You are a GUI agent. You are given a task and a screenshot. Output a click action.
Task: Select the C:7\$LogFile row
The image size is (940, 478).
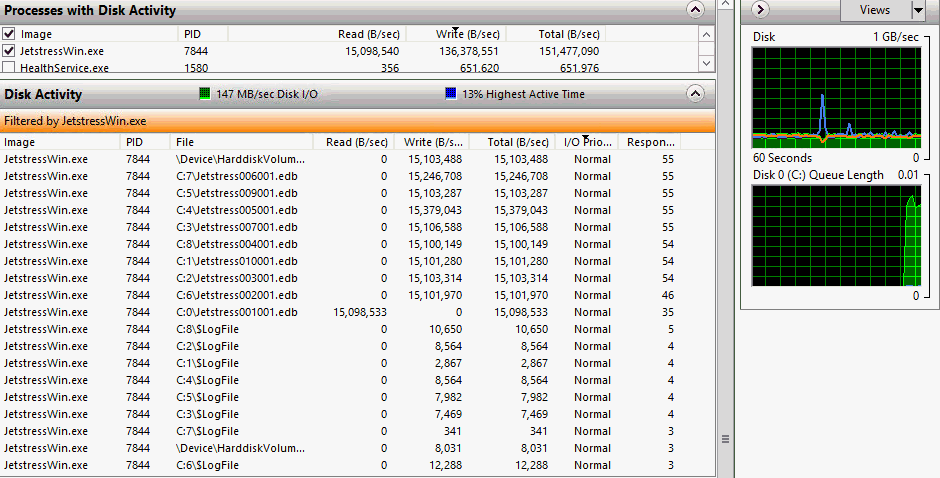358,431
